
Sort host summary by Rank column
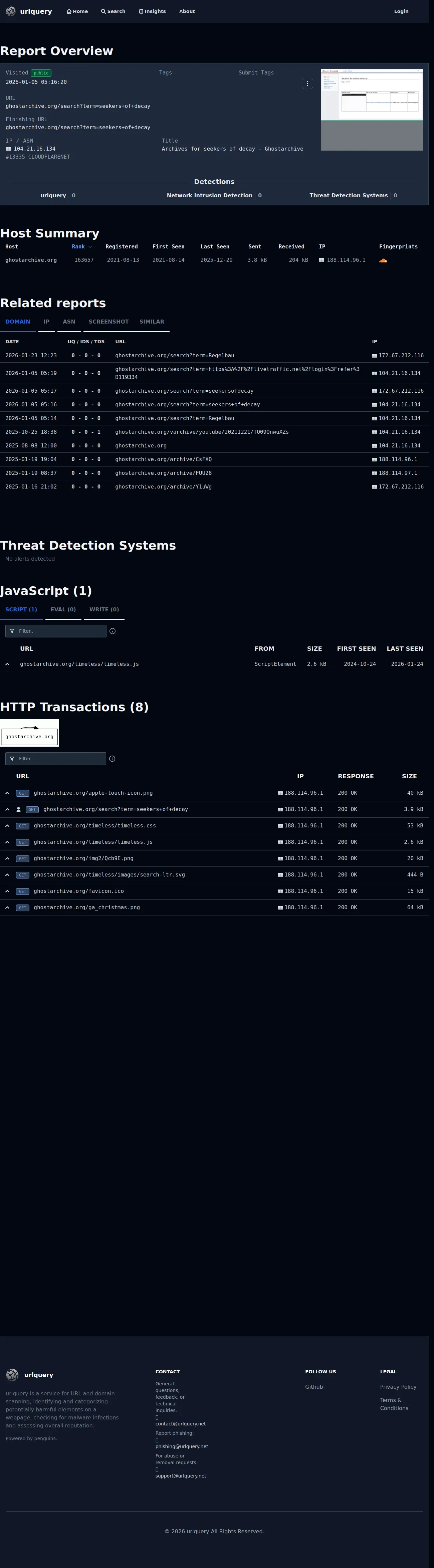81,246
